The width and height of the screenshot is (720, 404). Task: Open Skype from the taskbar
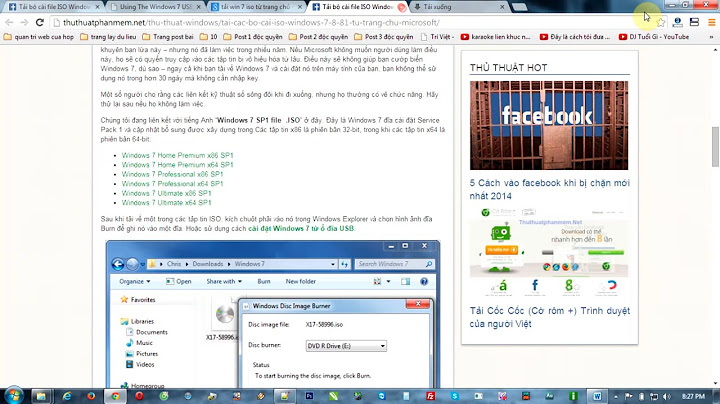[455, 396]
